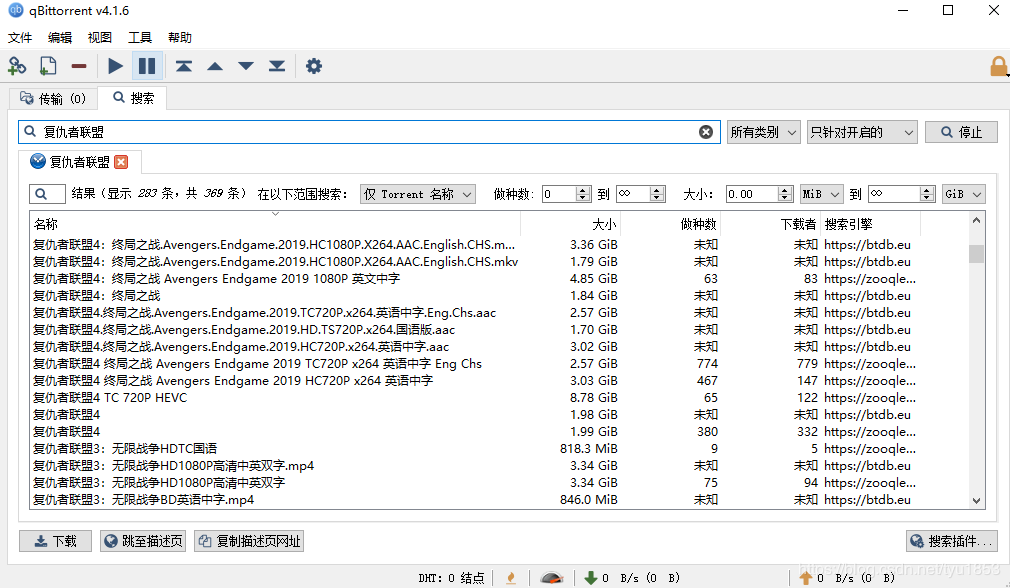Viewport: 1010px width, 588px height.
Task: Lock the qBittorrent UI padlock icon
Action: (x=998, y=66)
